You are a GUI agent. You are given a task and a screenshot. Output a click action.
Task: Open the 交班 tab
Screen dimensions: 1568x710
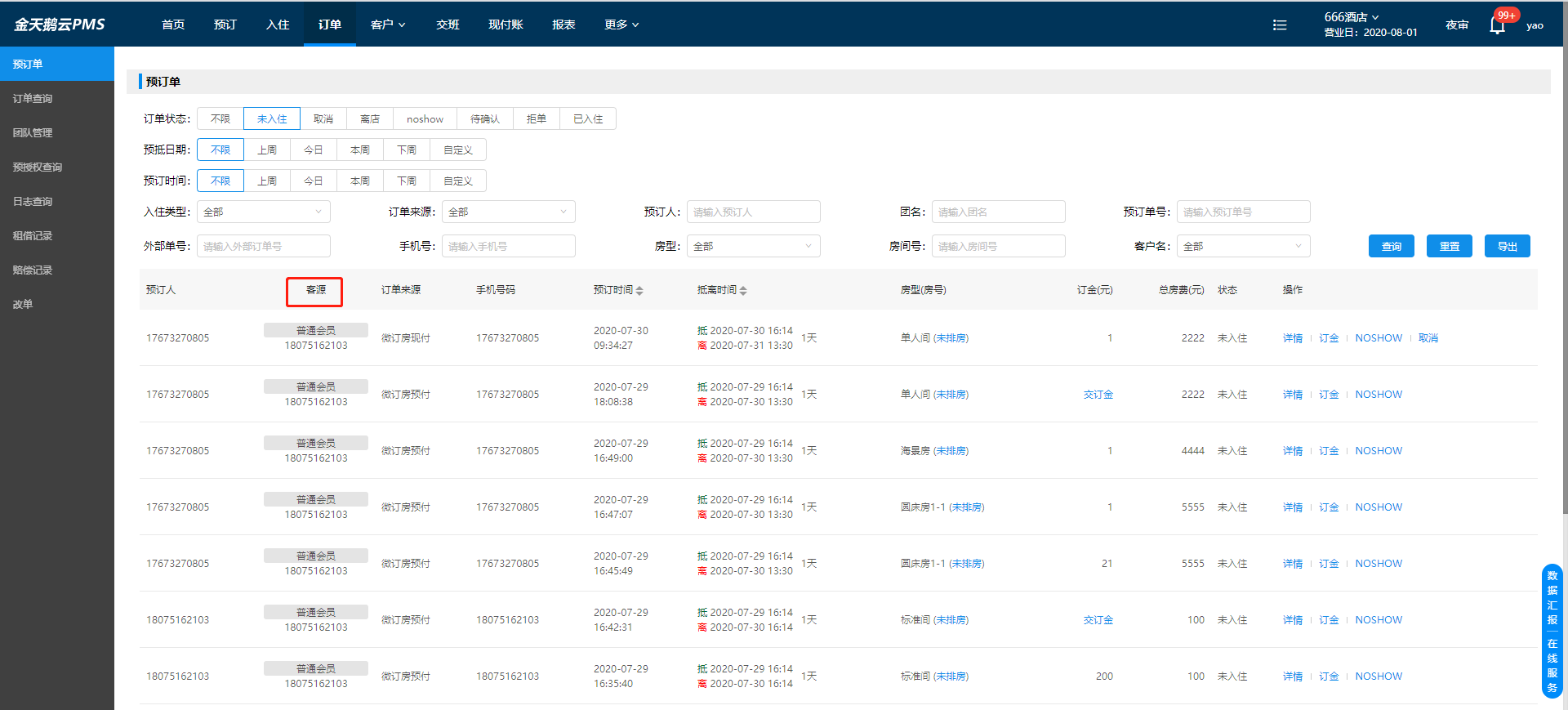448,25
